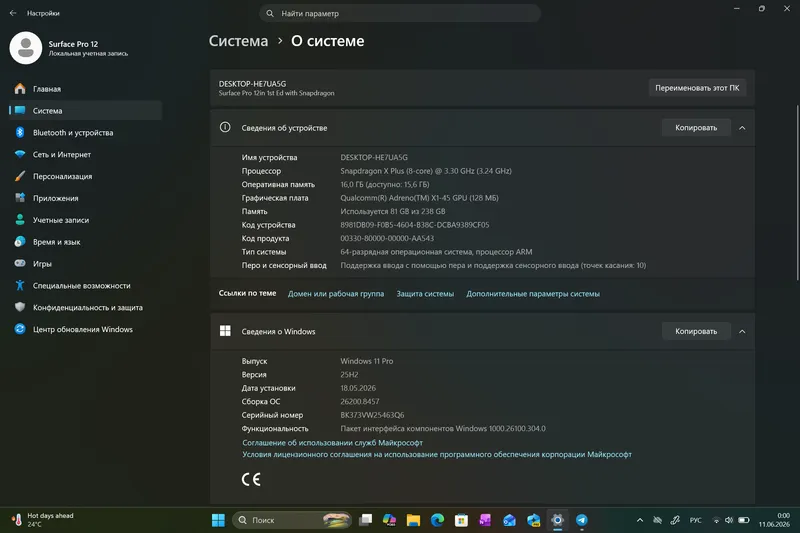This screenshot has height=533, width=800.
Task: Click the device ID value 8981DB09-F0B5
Action: tap(415, 225)
